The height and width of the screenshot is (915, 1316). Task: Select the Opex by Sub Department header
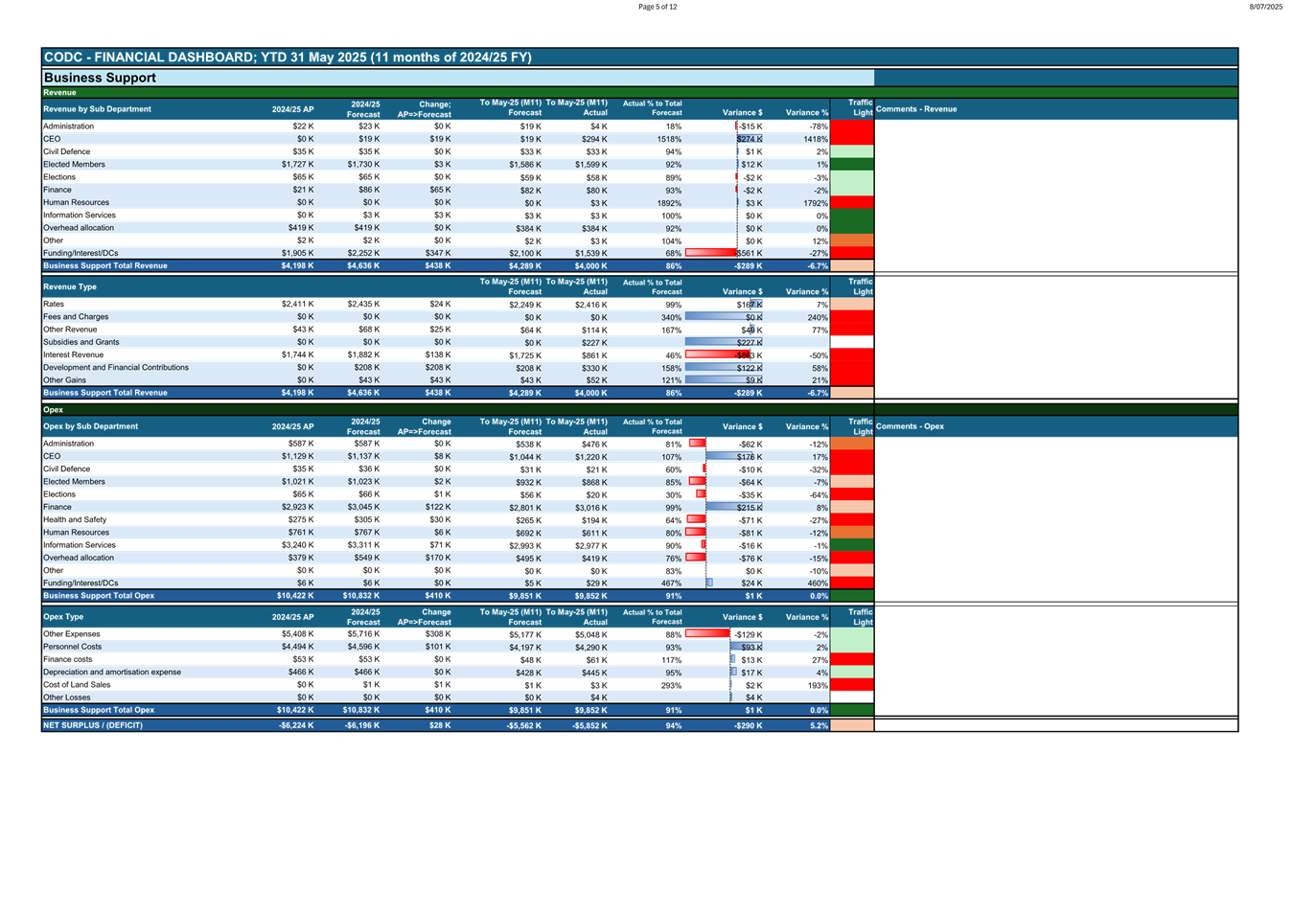91,426
